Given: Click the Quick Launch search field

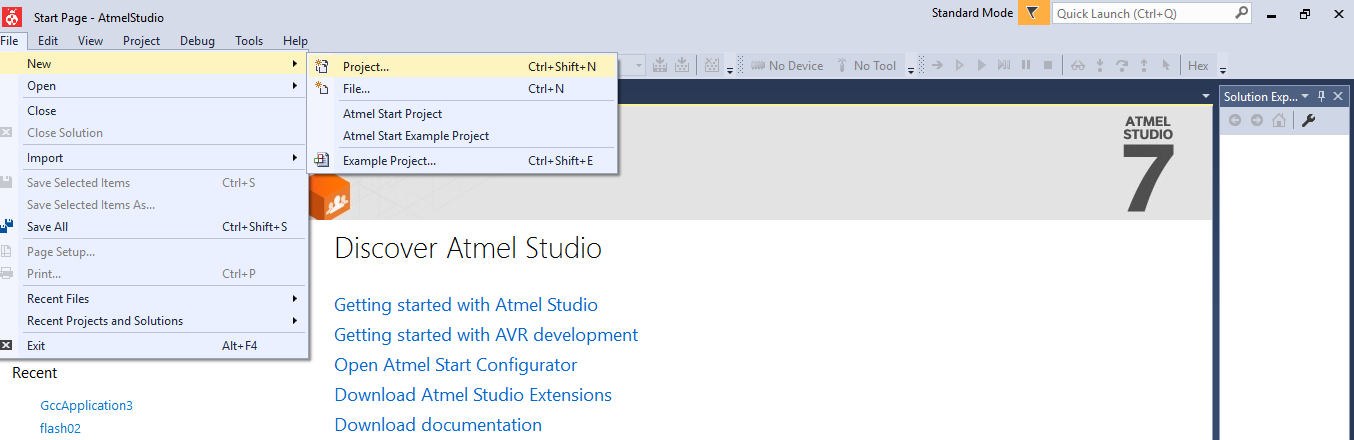Looking at the screenshot, I should [x=1152, y=14].
